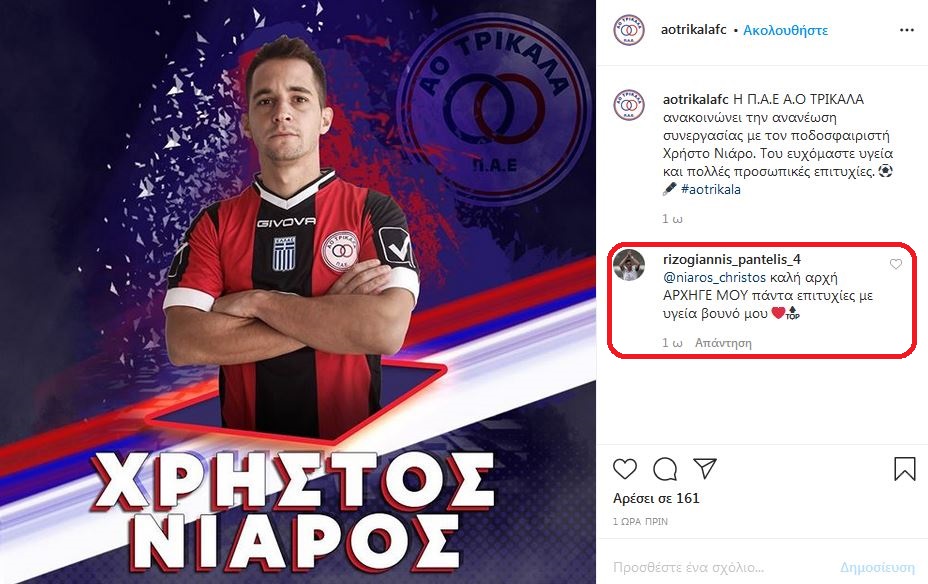Save the post with the bookmark icon
This screenshot has width=928, height=584.
click(904, 469)
